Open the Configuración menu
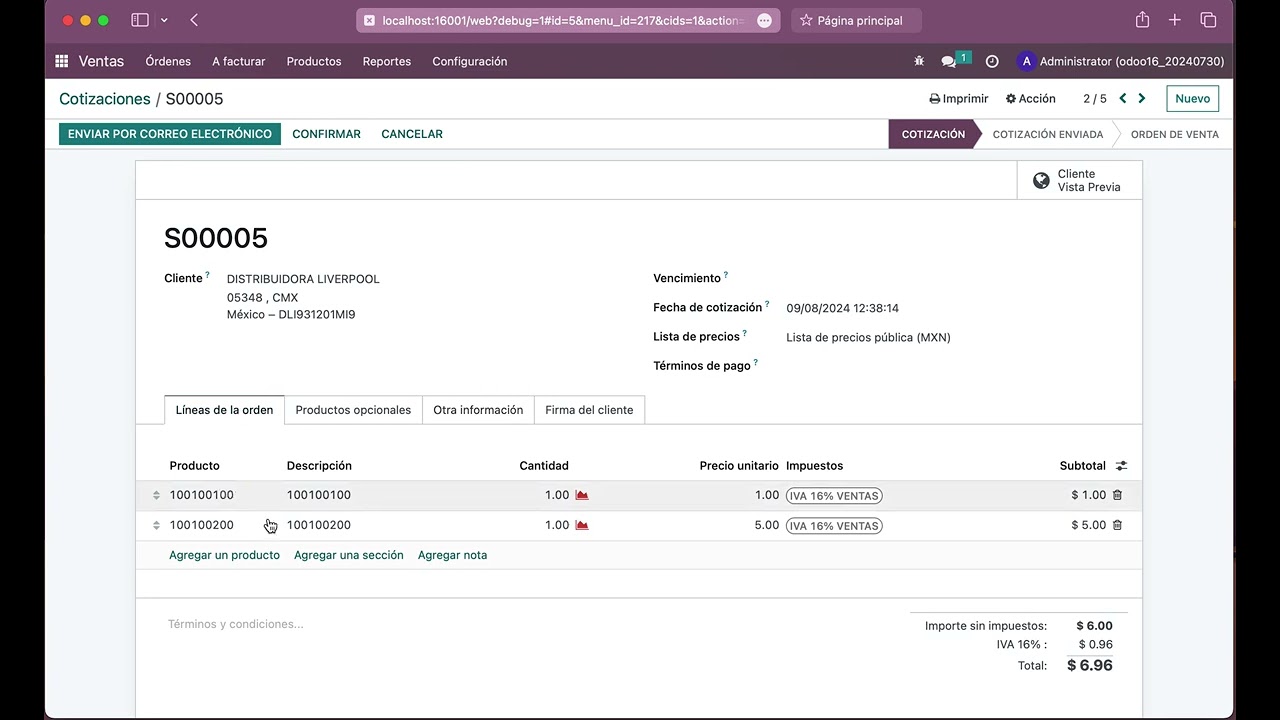 (x=470, y=61)
